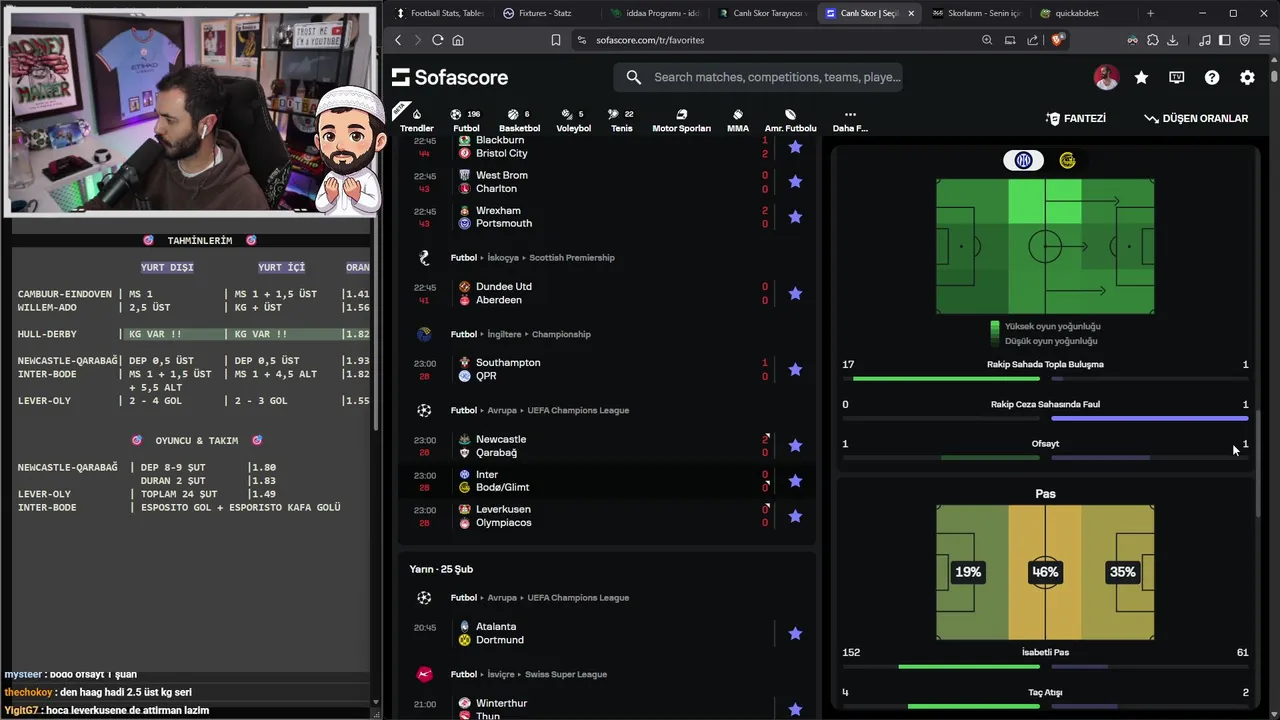Open the TV schedule icon
Image resolution: width=1280 pixels, height=720 pixels.
[1177, 77]
